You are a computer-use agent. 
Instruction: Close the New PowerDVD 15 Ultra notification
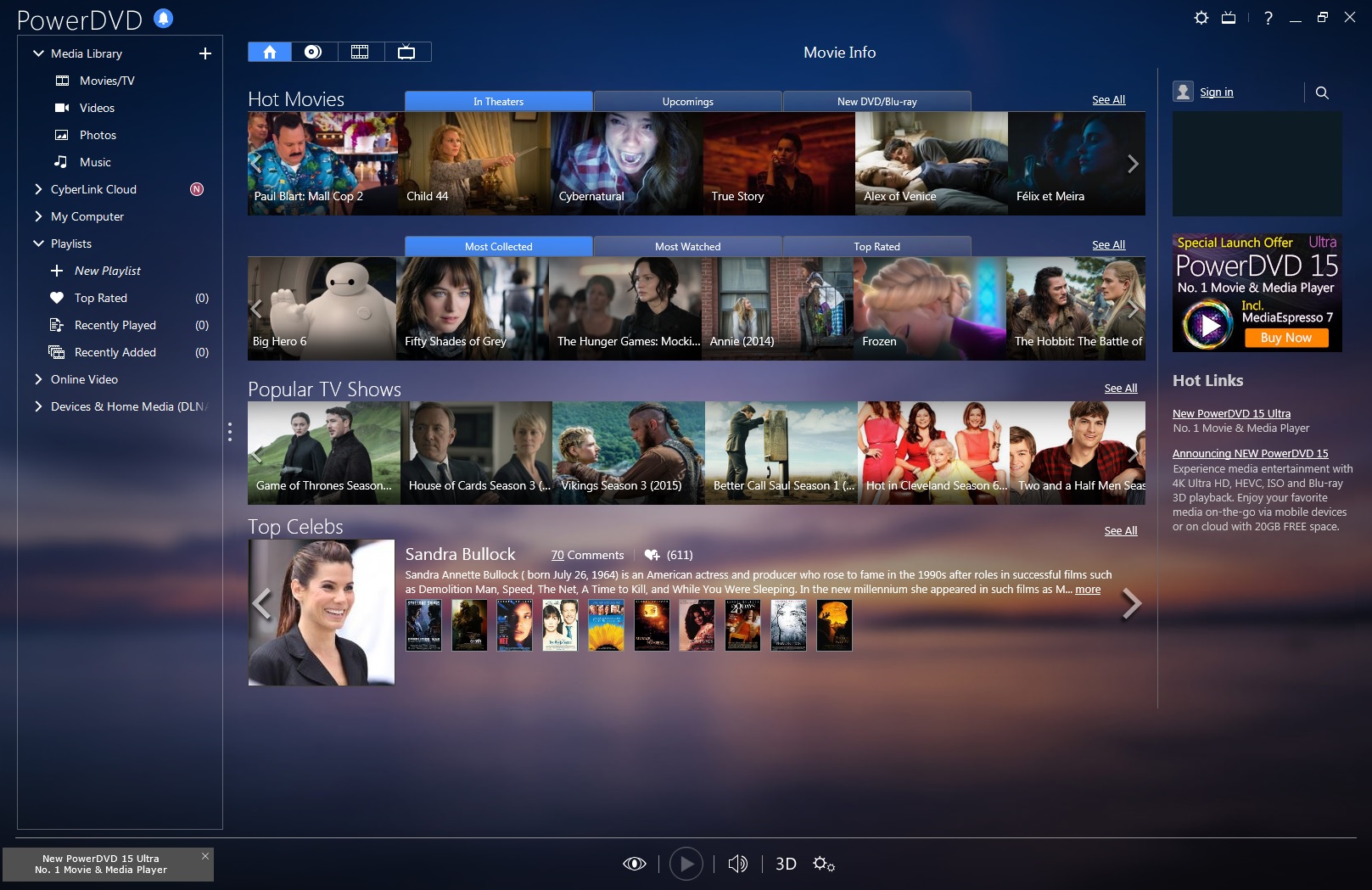(x=204, y=856)
